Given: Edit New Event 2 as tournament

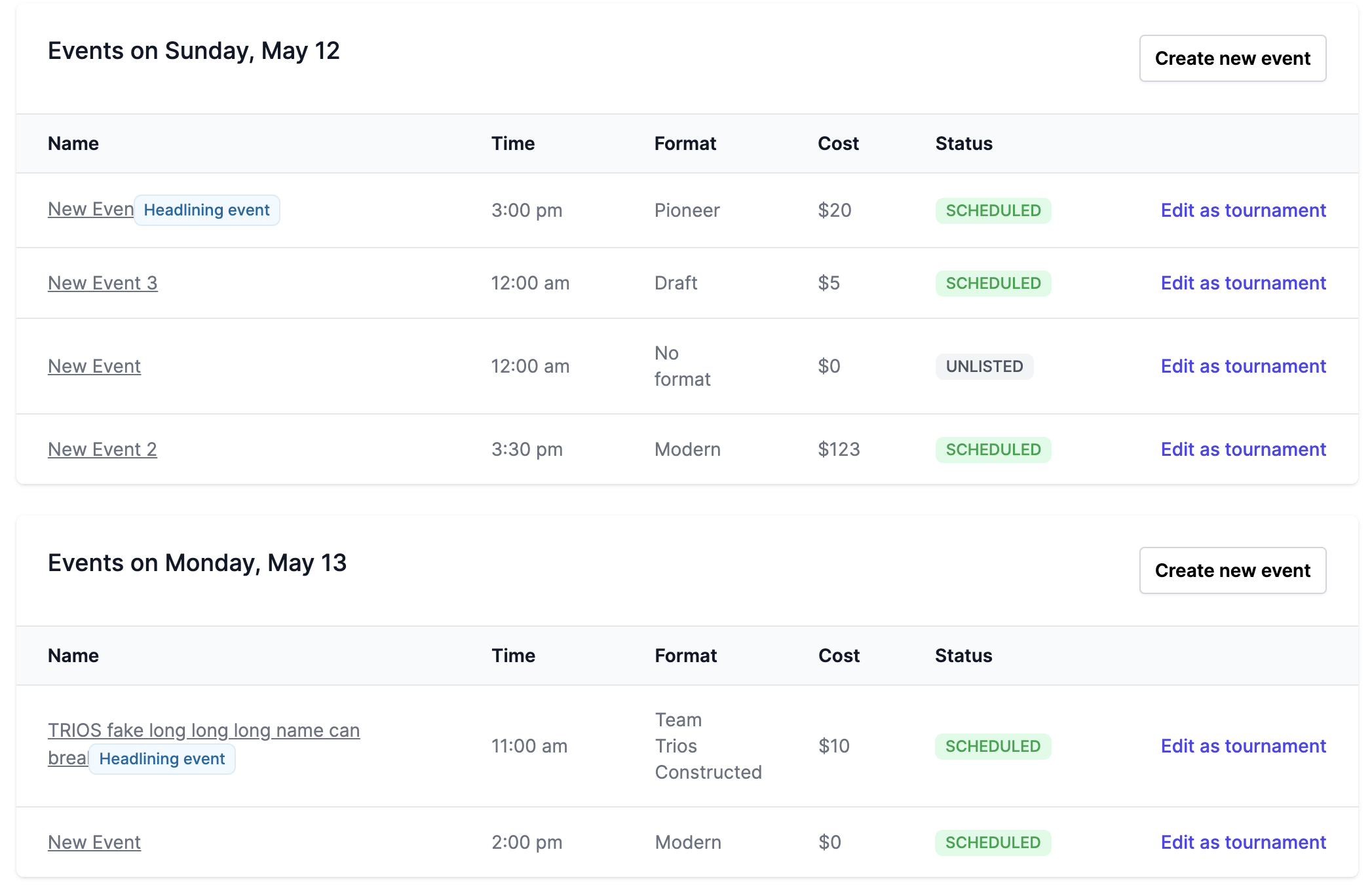Looking at the screenshot, I should pos(1243,449).
